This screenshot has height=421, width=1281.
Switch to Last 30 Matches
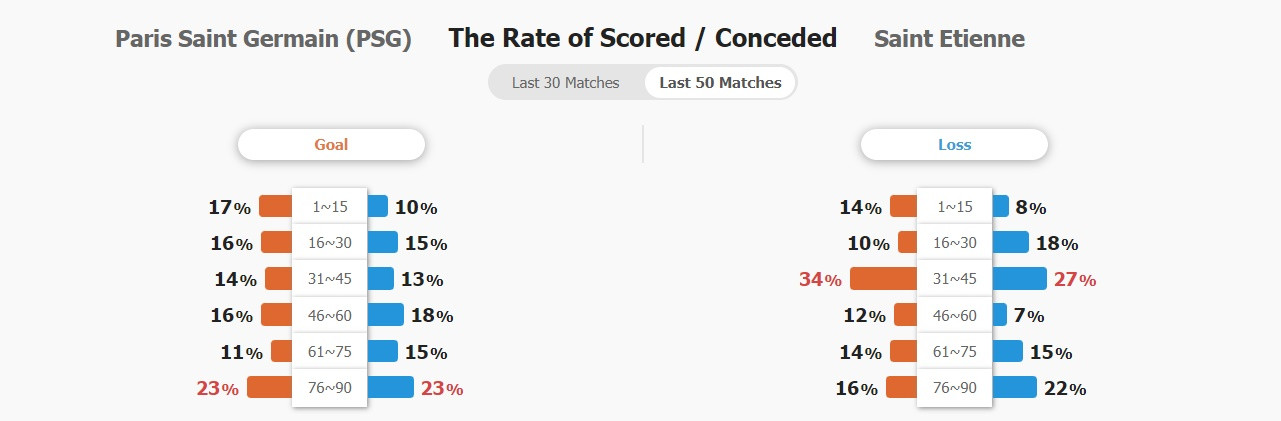click(566, 83)
